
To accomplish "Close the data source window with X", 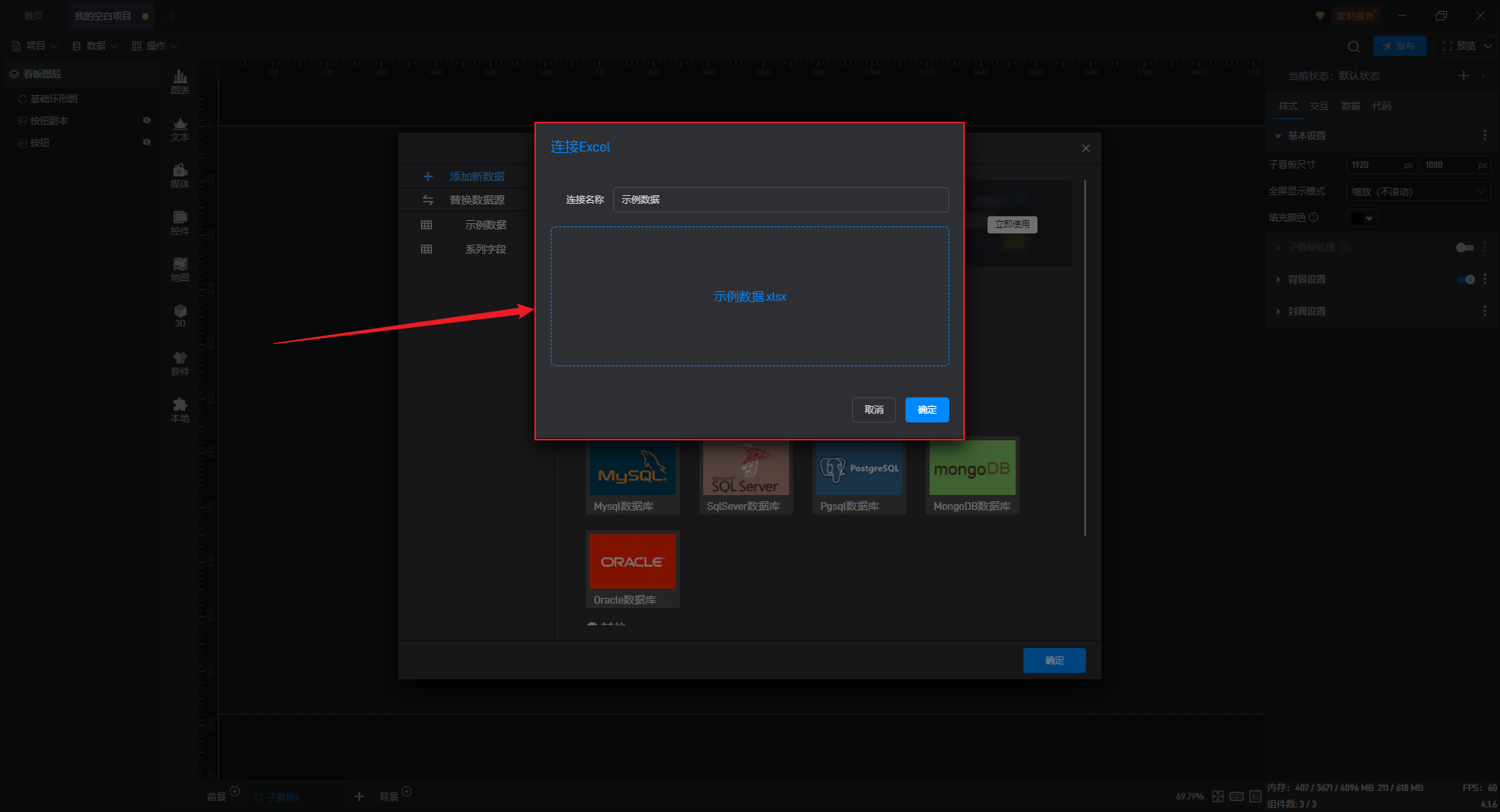I will point(1085,148).
